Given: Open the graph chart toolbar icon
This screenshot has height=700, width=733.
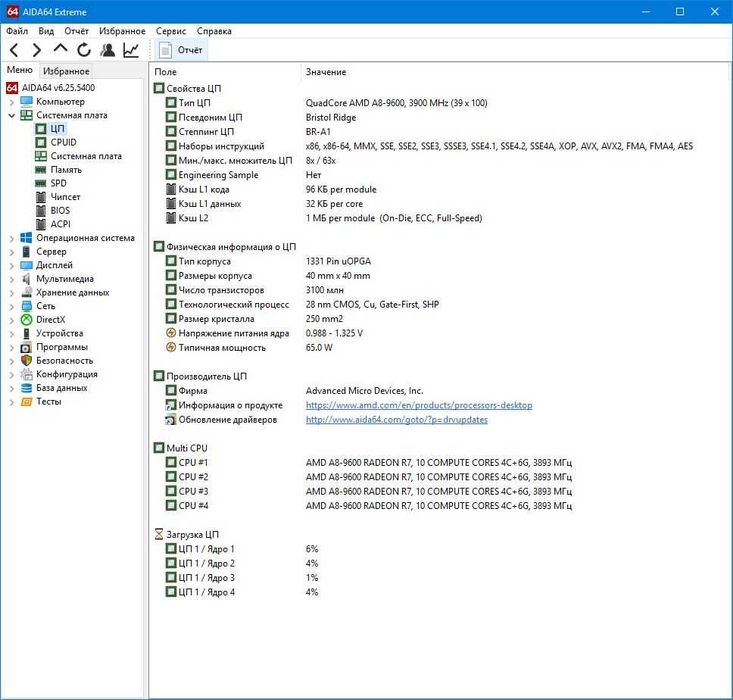Looking at the screenshot, I should [131, 50].
